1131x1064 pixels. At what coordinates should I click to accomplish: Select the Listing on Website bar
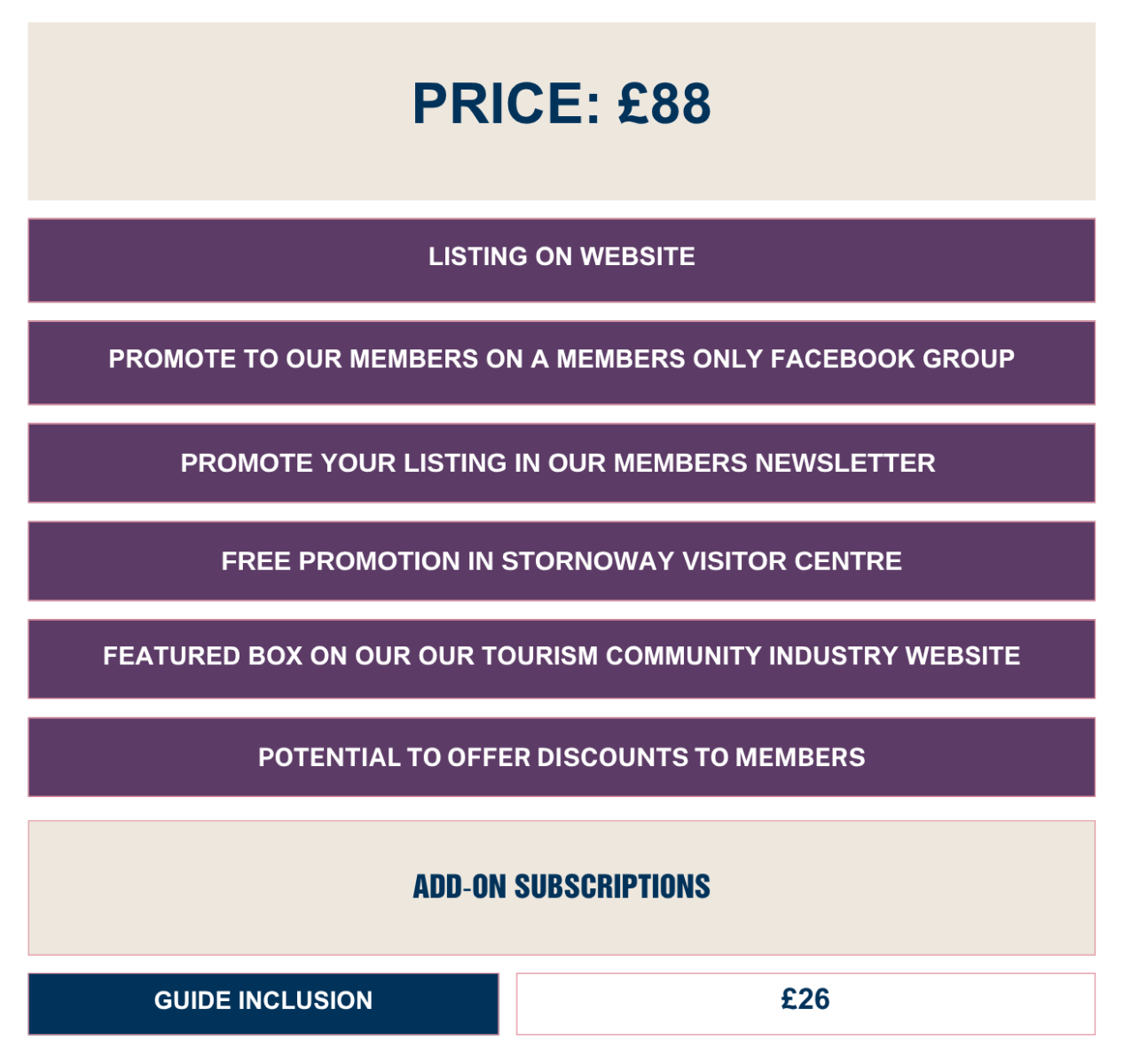[562, 259]
